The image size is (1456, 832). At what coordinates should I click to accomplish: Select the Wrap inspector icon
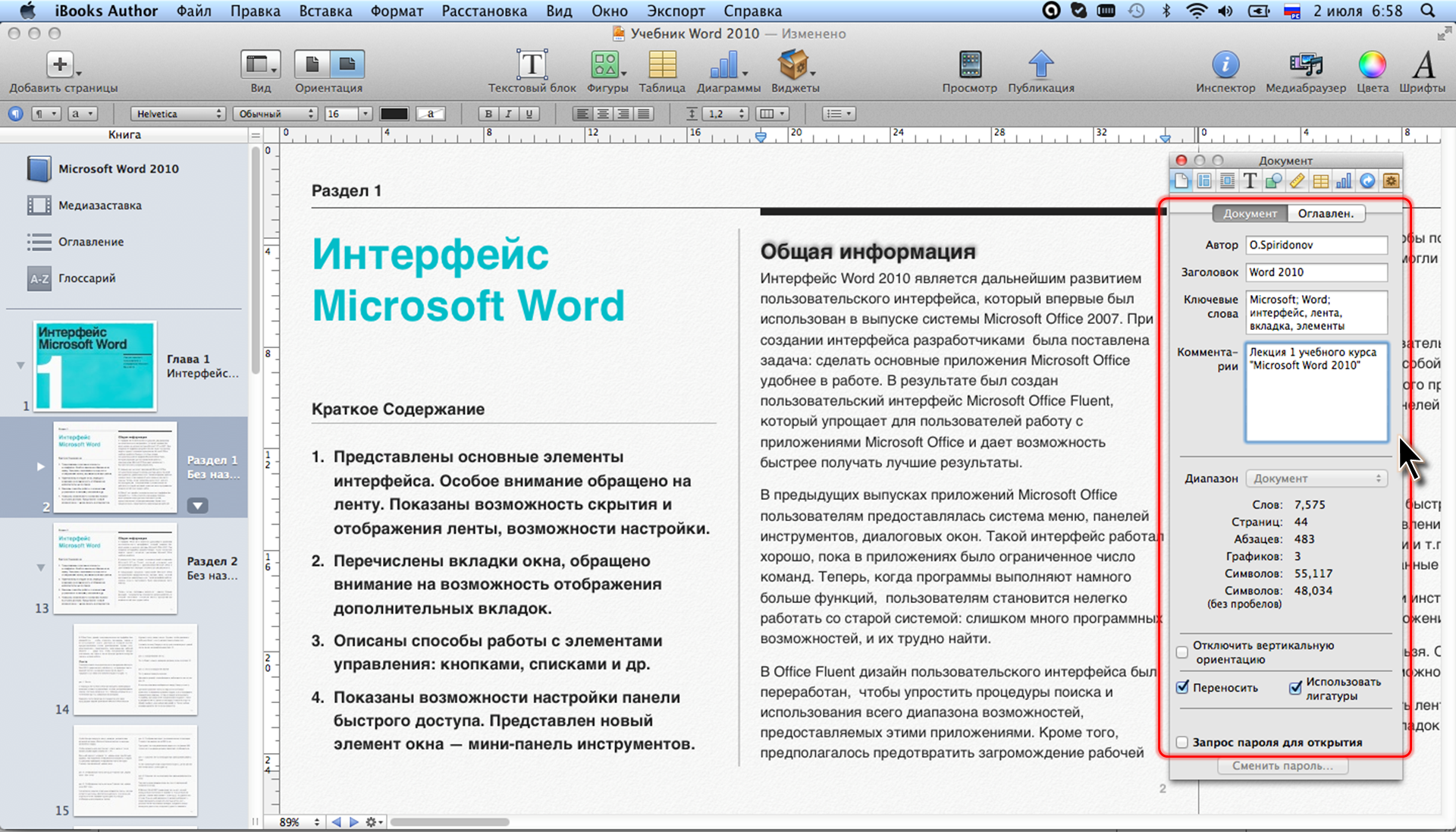(x=1227, y=181)
